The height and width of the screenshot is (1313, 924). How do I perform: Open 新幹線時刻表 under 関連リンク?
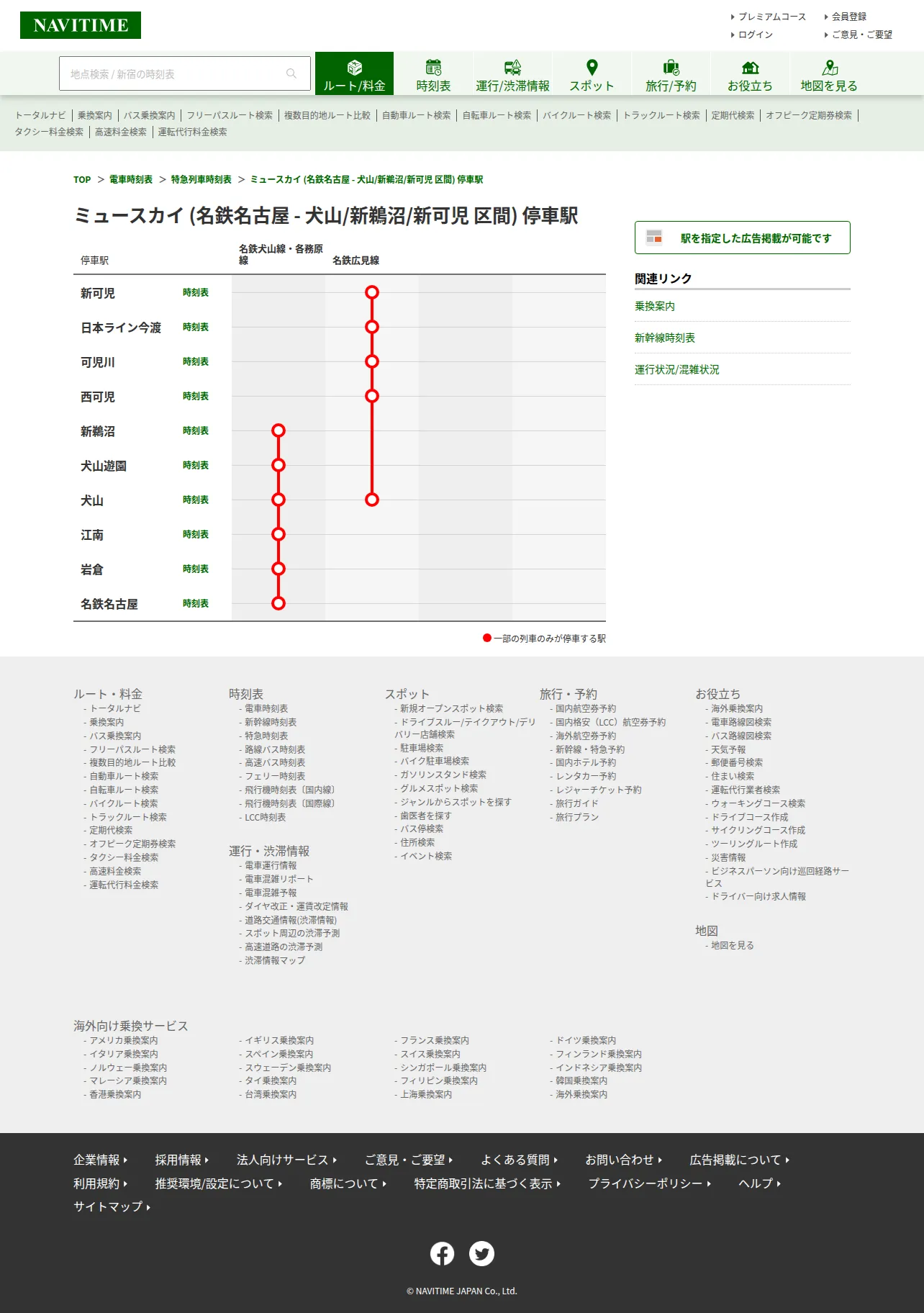click(665, 338)
